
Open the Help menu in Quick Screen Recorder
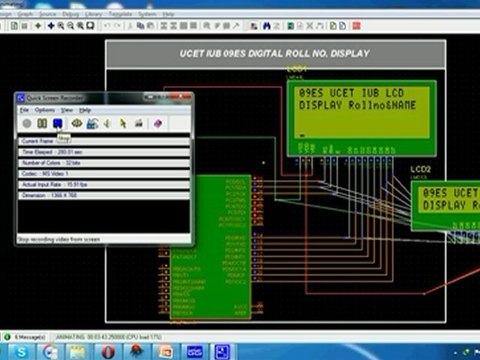(85, 110)
